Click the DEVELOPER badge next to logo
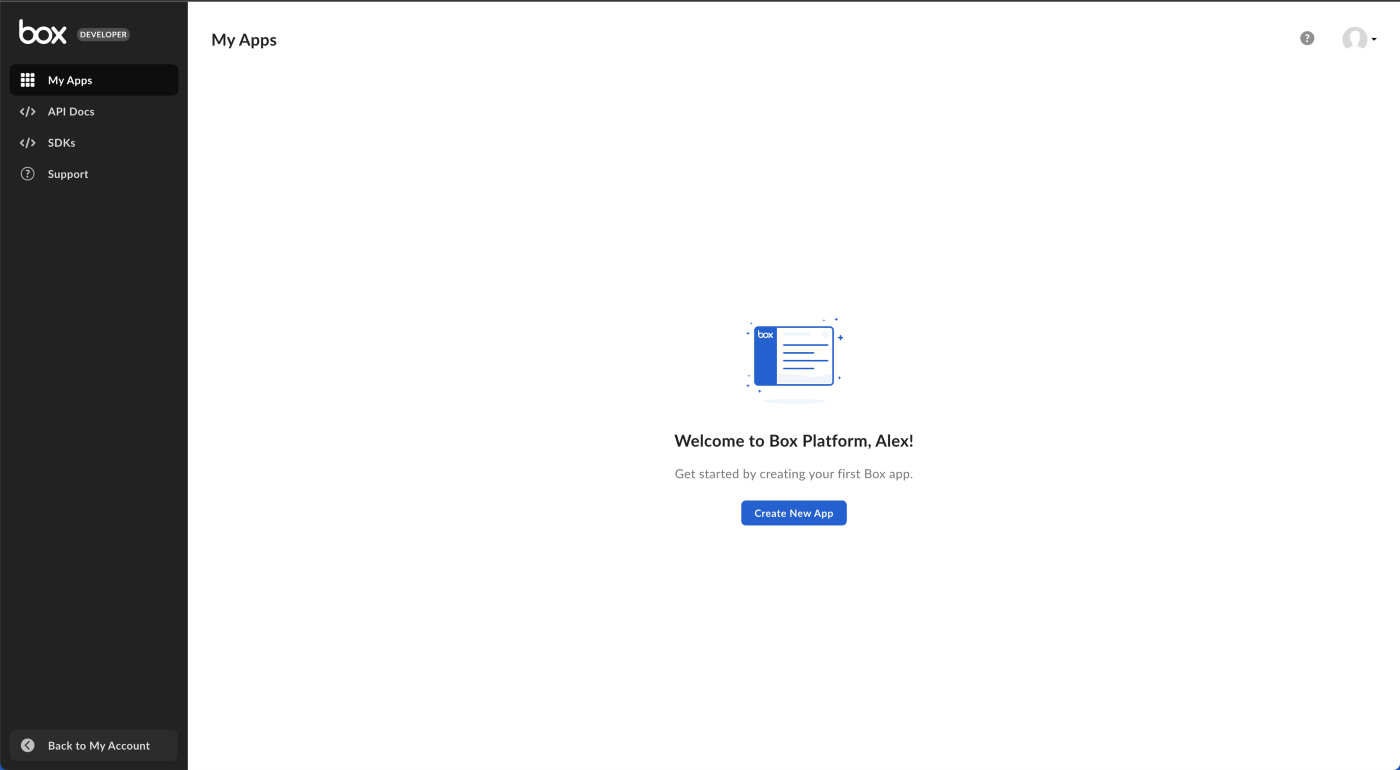 click(104, 35)
